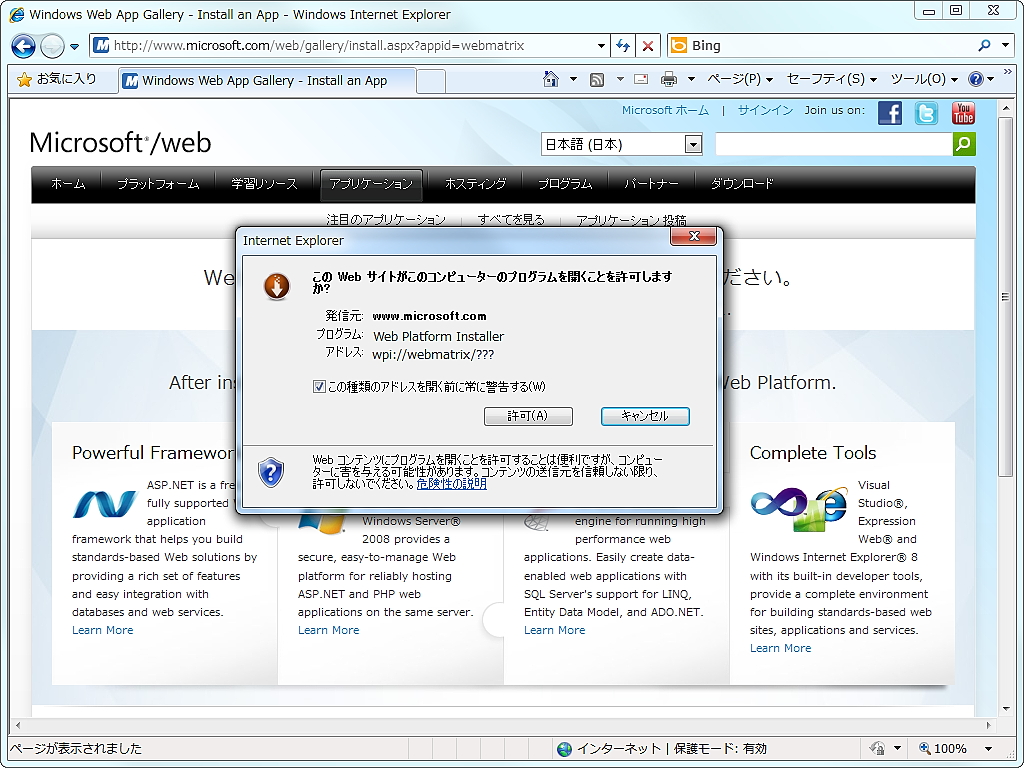
Task: Open the お気に入り favorites star button
Action: pyautogui.click(x=57, y=79)
